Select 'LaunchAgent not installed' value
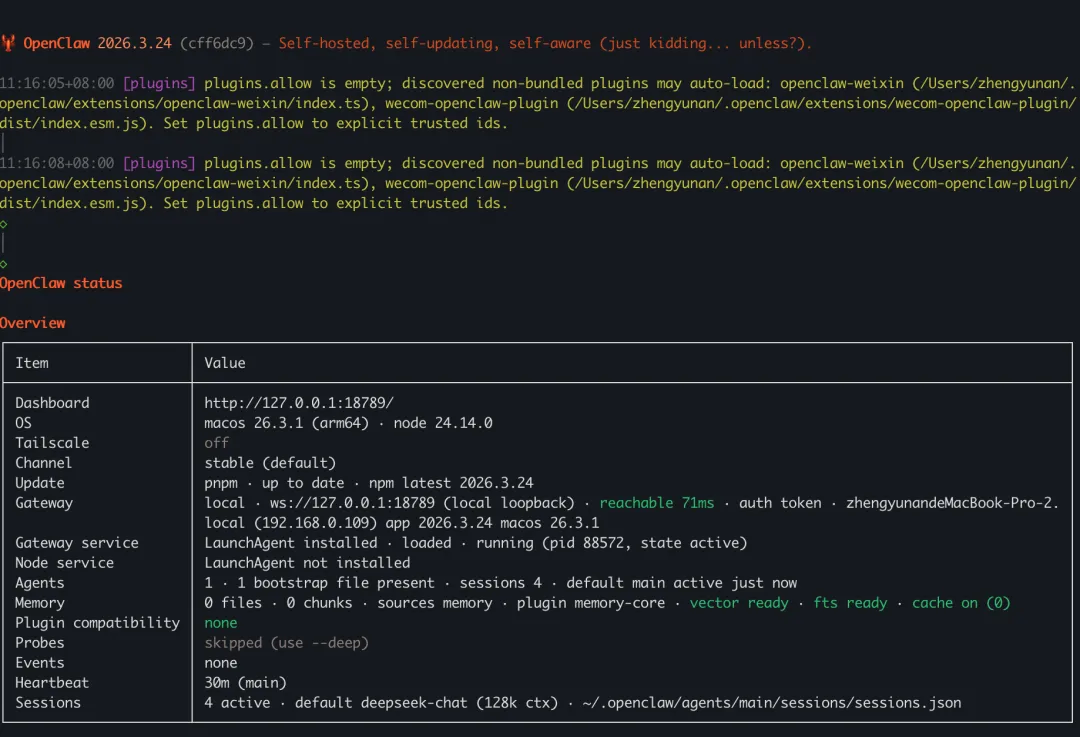Image resolution: width=1080 pixels, height=737 pixels. (307, 563)
